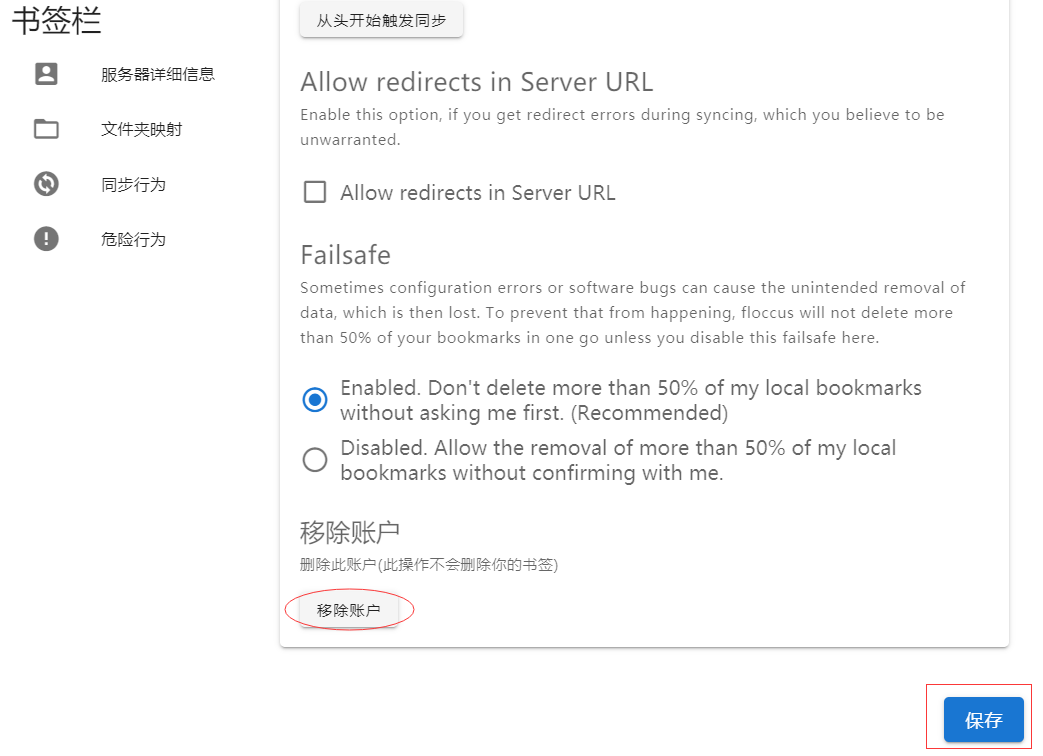1043x756 pixels.
Task: Click the folder mapping folder icon
Action: coord(46,128)
